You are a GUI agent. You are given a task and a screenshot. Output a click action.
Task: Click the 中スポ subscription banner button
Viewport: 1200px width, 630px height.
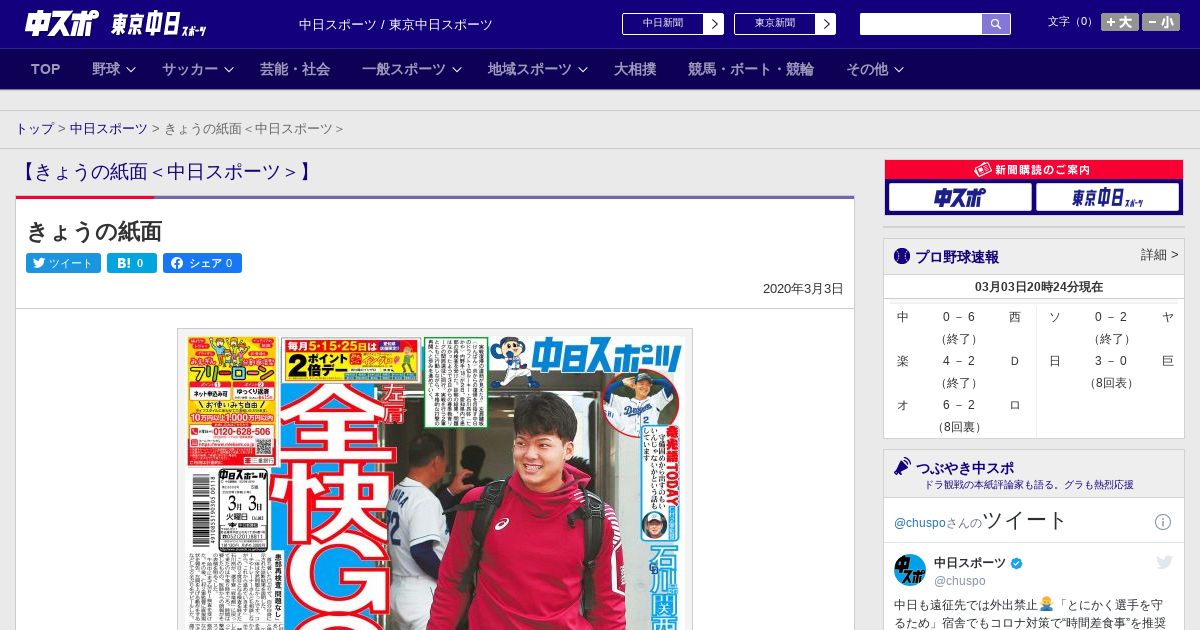[960, 197]
